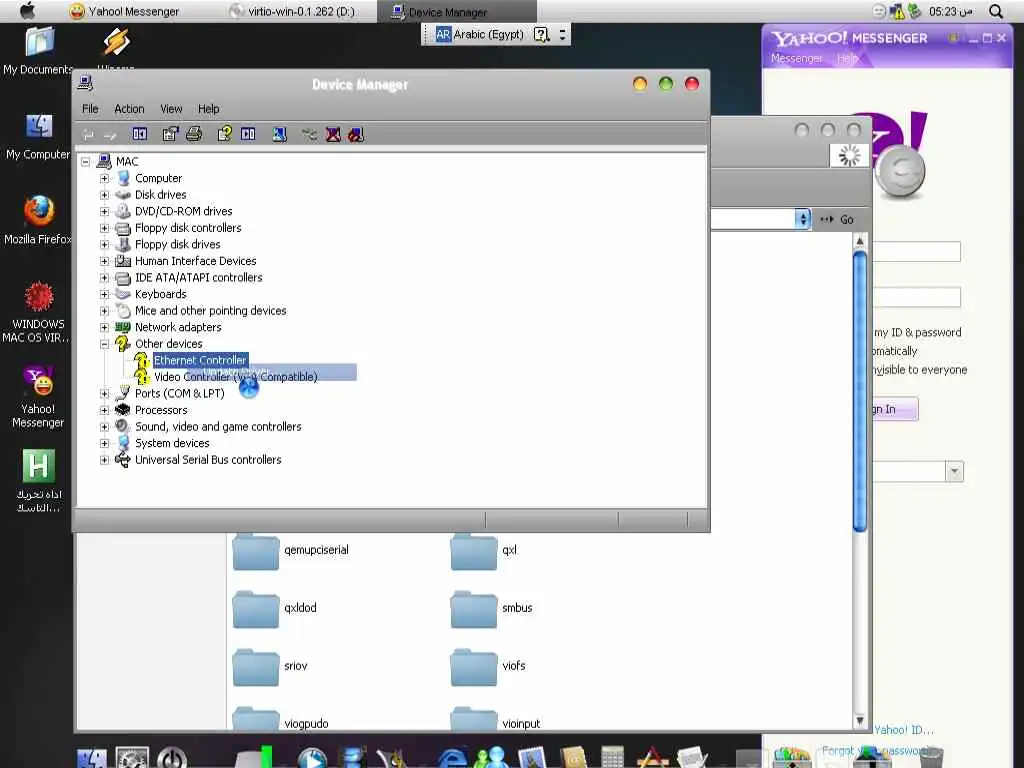This screenshot has width=1024, height=768.
Task: Click the password input field in Yahoo Messenger
Action: [916, 297]
